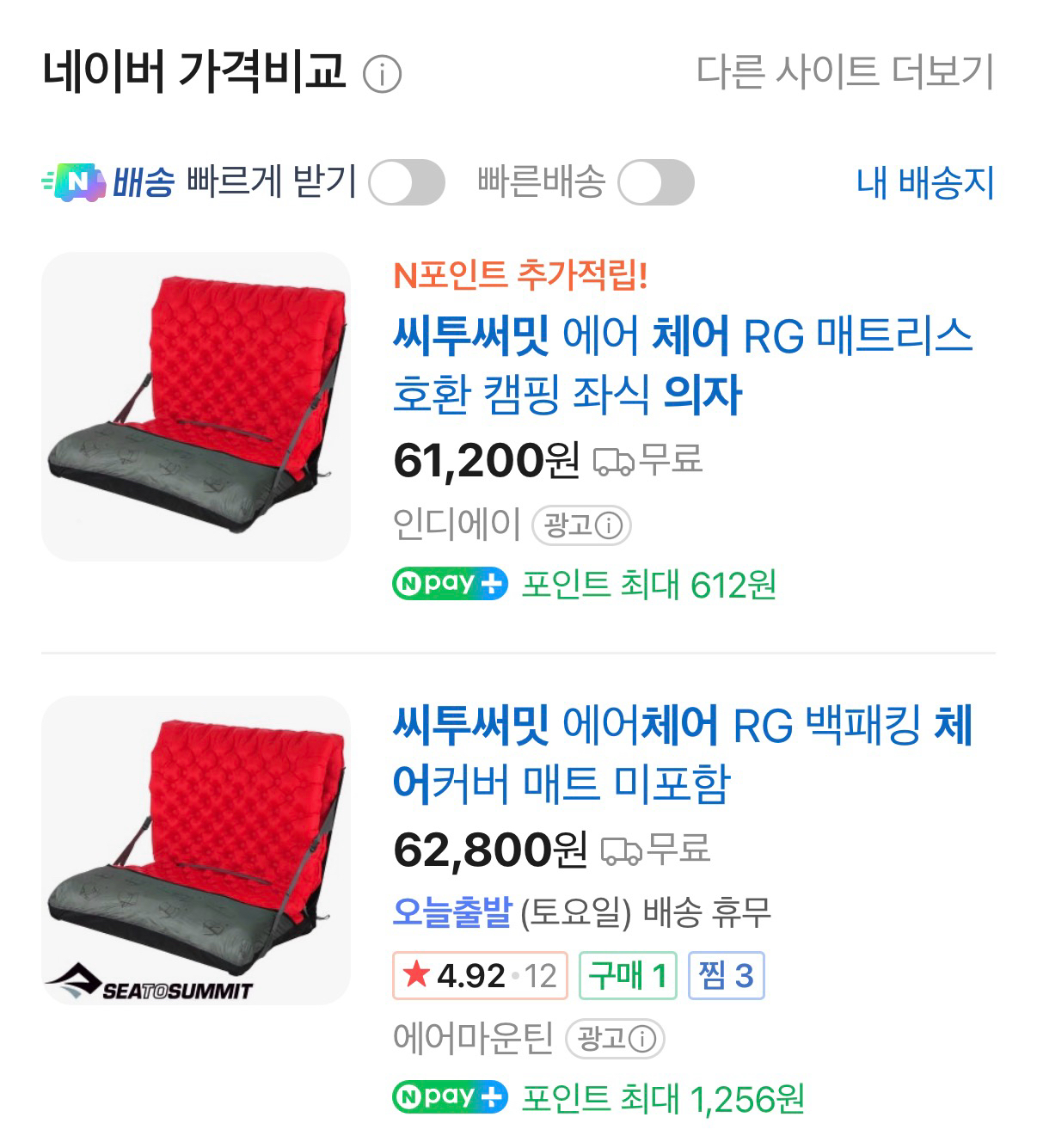
Task: Click the 오늘출발 shipping label
Action: point(452,912)
